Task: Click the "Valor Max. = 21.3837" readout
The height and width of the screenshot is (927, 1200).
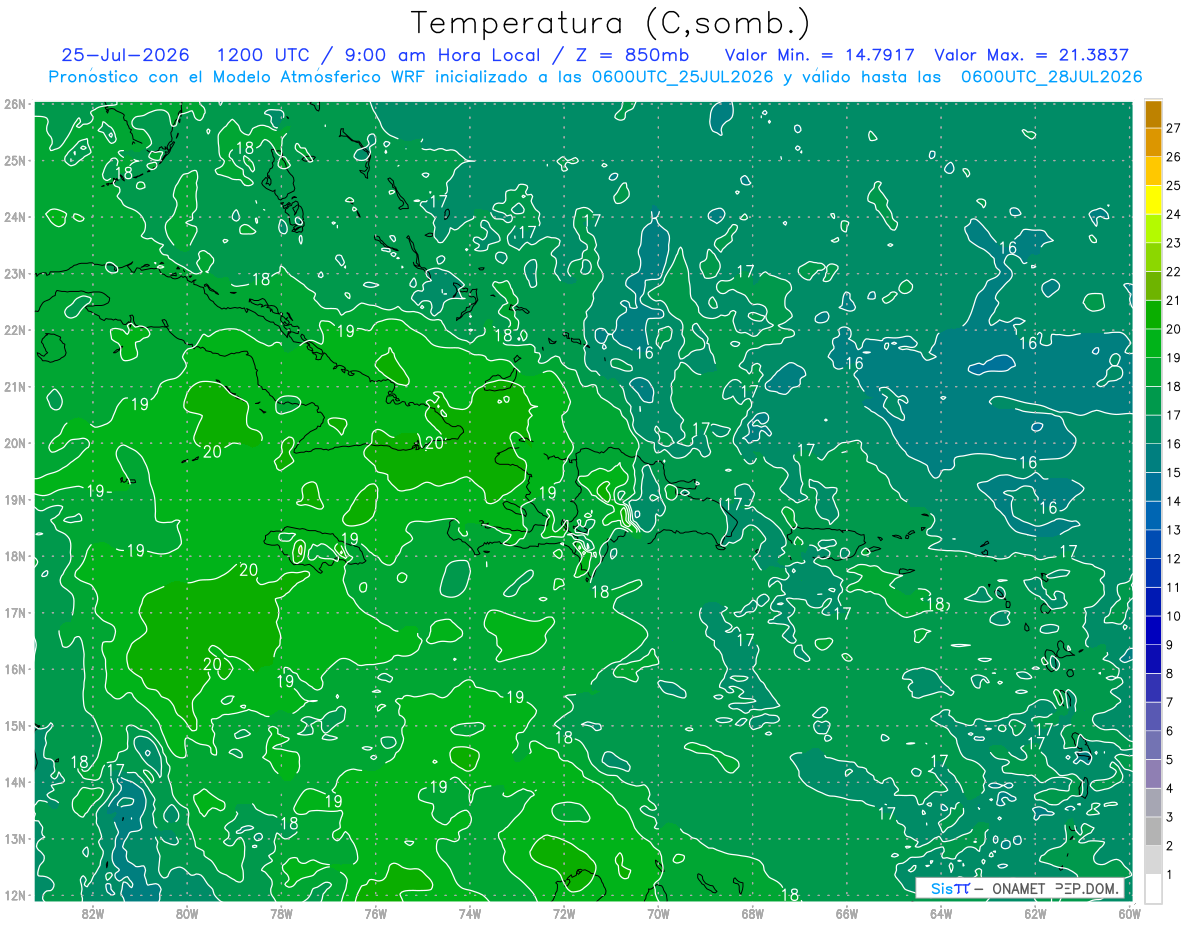Action: [1031, 55]
